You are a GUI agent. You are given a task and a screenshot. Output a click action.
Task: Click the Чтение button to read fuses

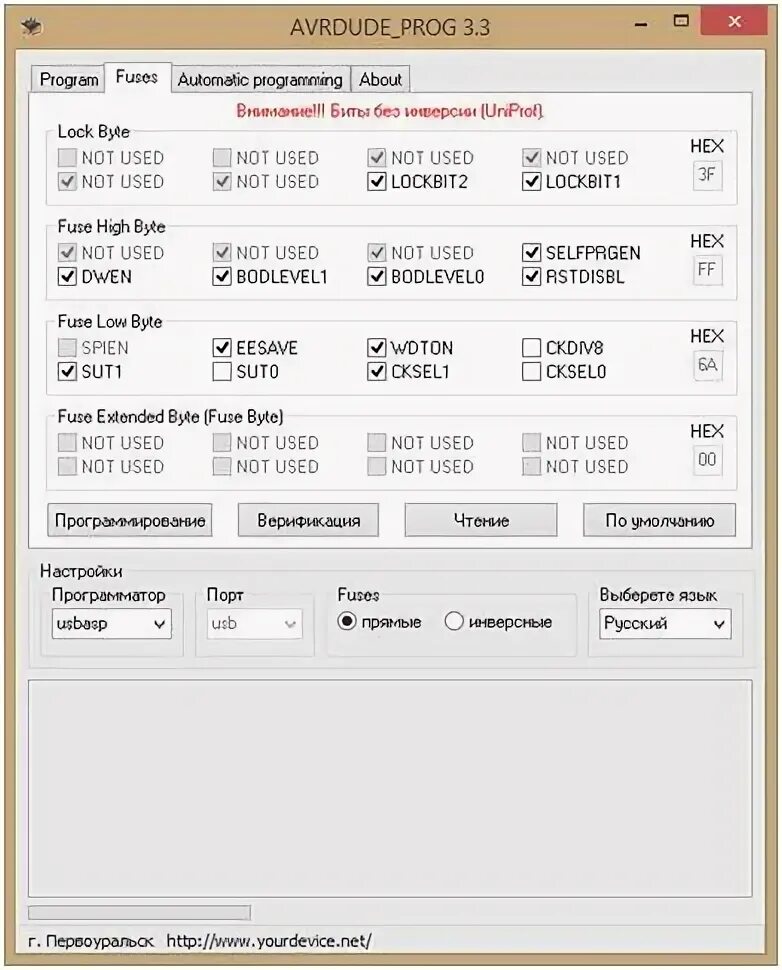[481, 520]
